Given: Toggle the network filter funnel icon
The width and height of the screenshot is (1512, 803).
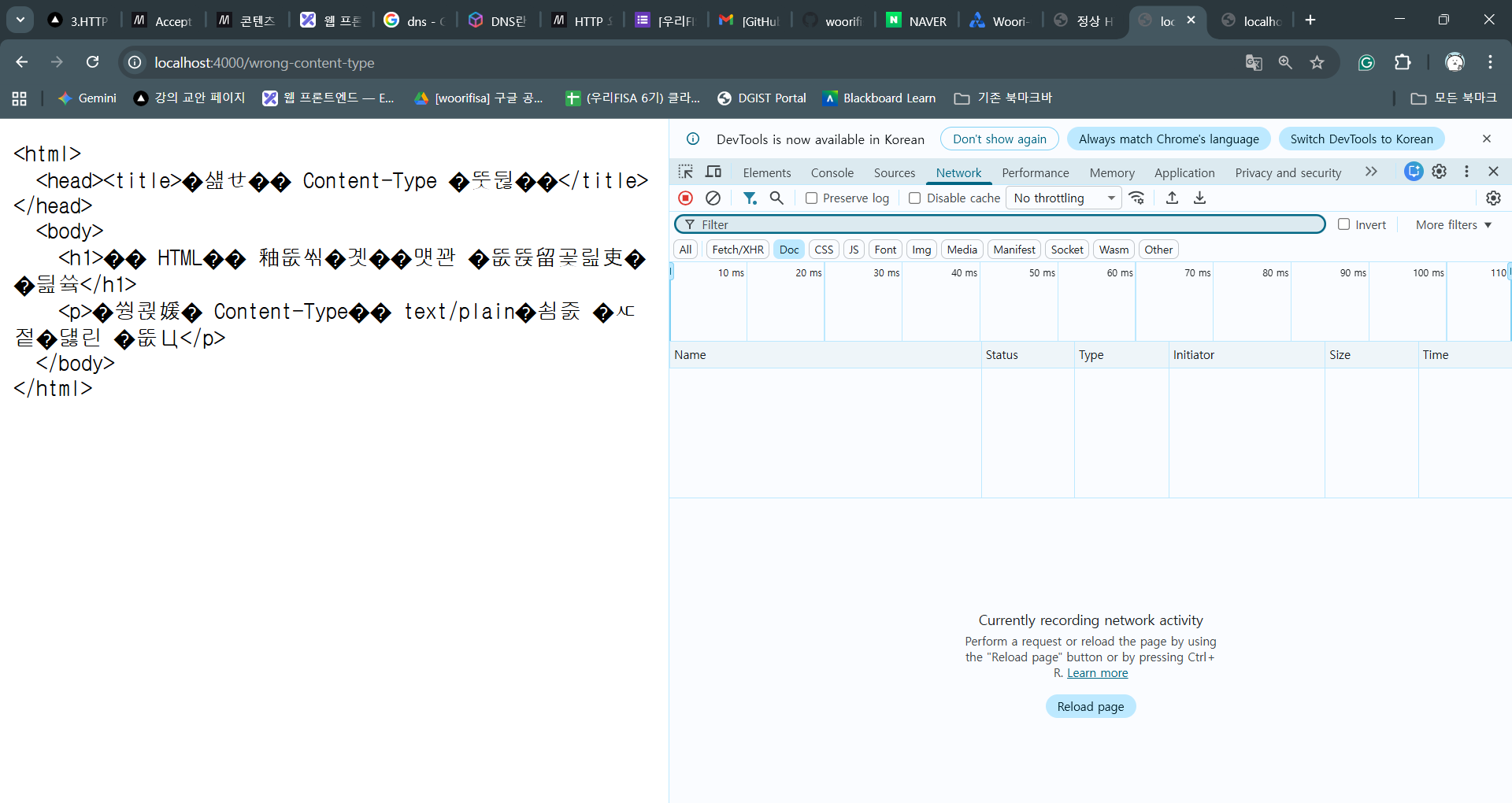Looking at the screenshot, I should click(x=750, y=198).
